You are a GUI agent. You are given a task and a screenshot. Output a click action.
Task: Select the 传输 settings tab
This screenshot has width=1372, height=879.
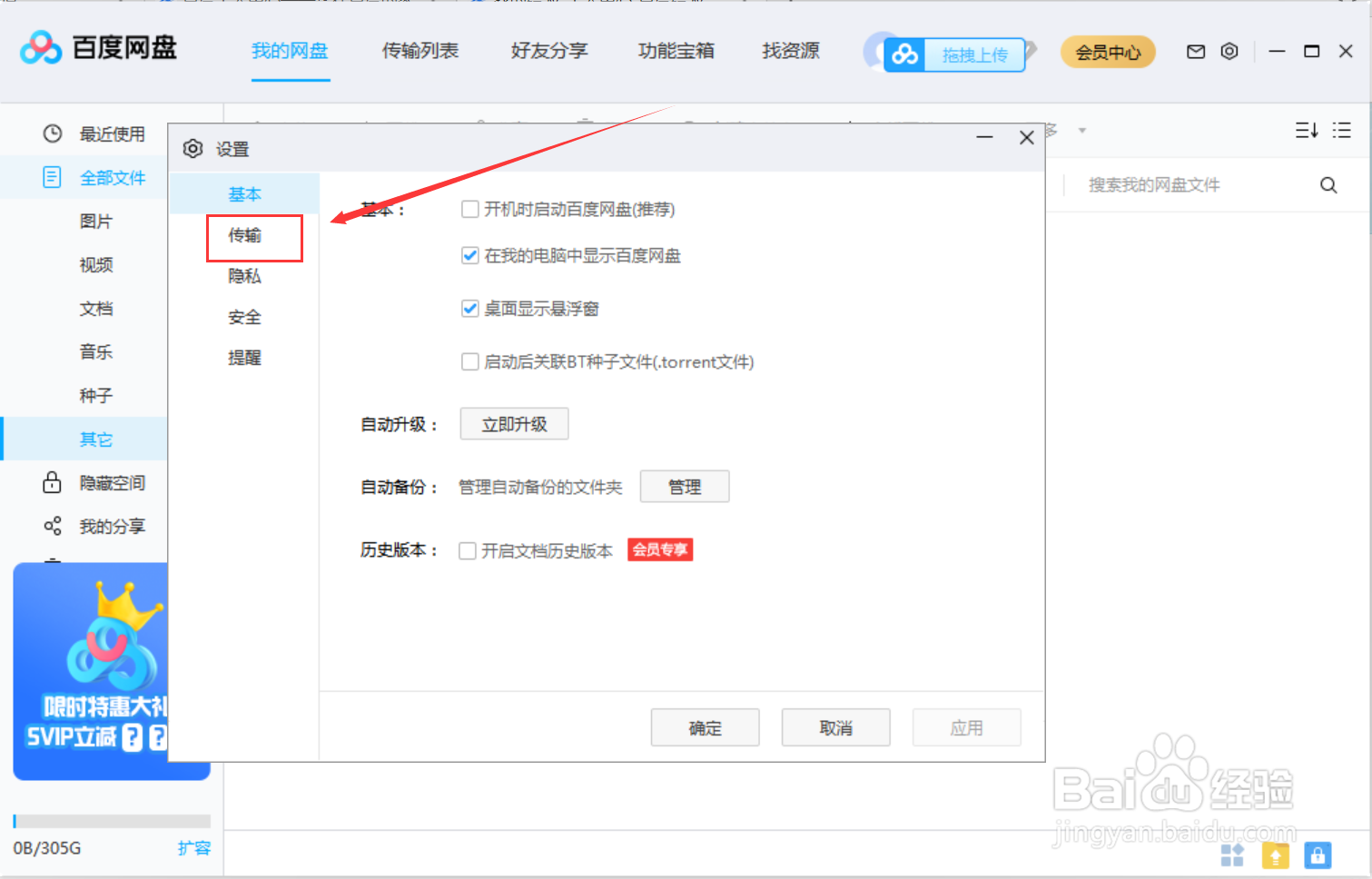[244, 235]
